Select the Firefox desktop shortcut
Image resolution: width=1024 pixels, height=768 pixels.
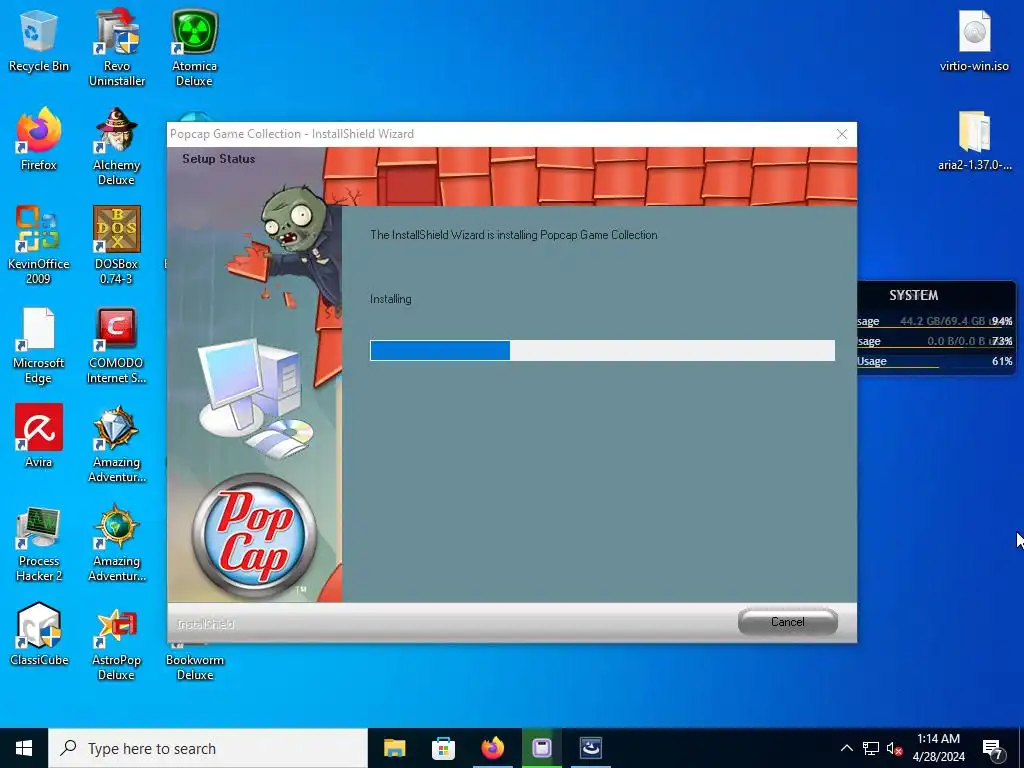click(x=39, y=139)
